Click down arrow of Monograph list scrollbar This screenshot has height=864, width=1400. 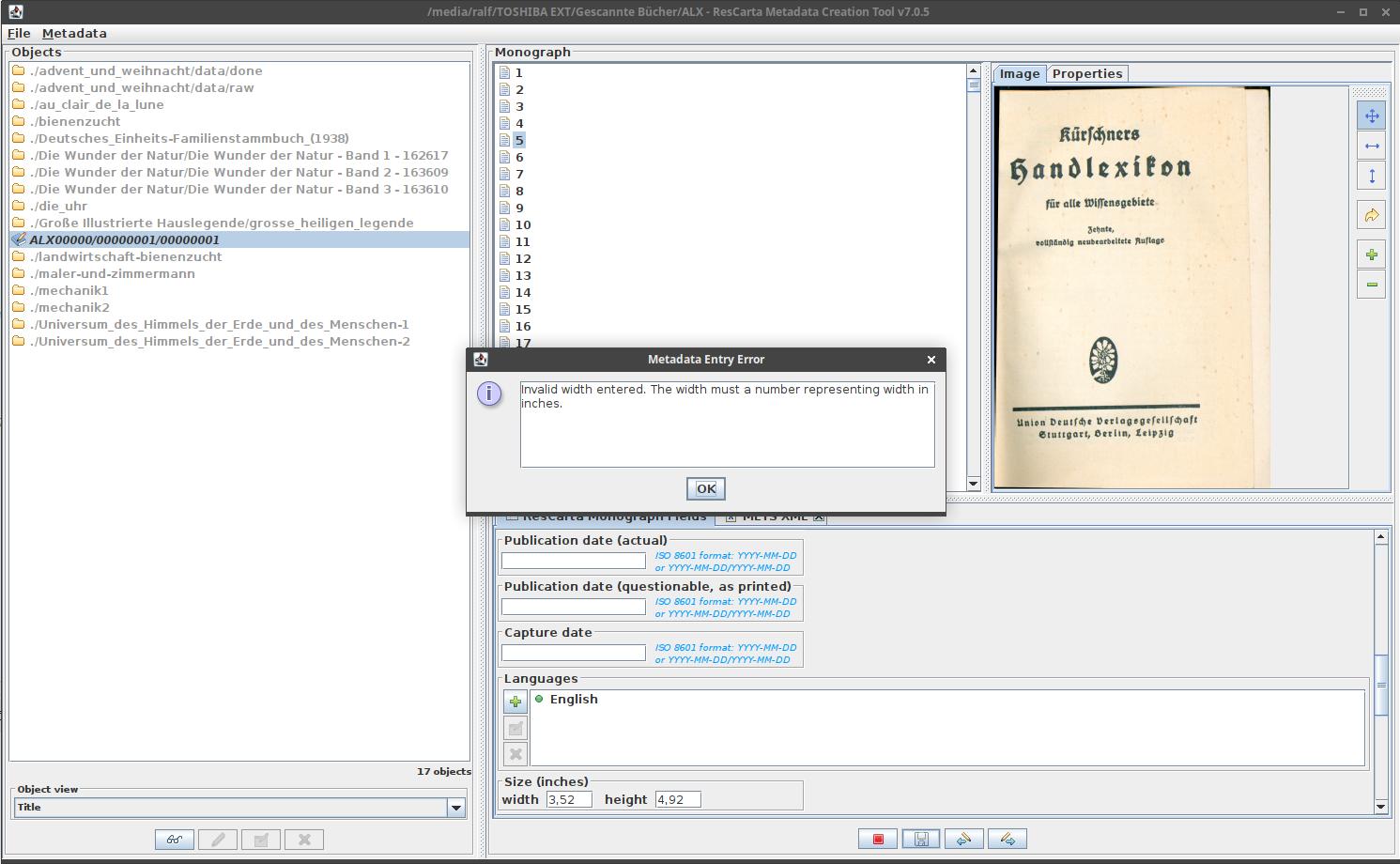[974, 484]
